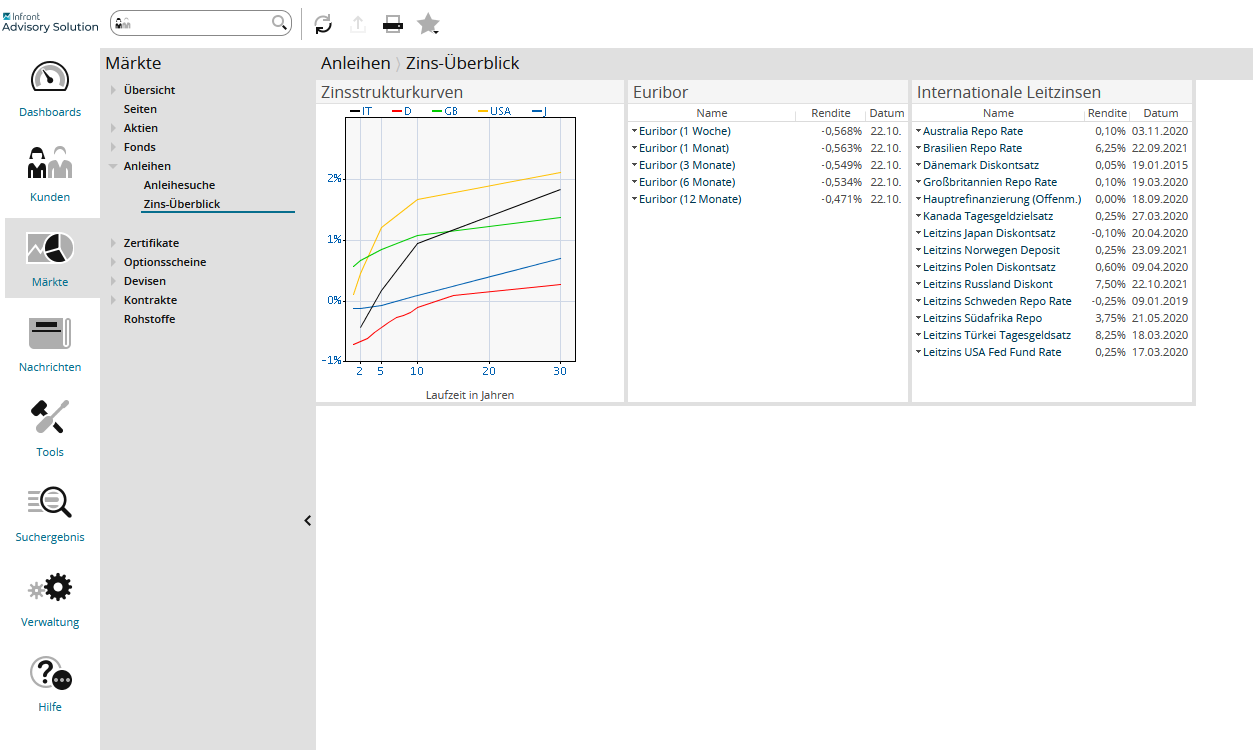The height and width of the screenshot is (750, 1253).
Task: Click the refresh icon in the toolbar
Action: pyautogui.click(x=323, y=24)
